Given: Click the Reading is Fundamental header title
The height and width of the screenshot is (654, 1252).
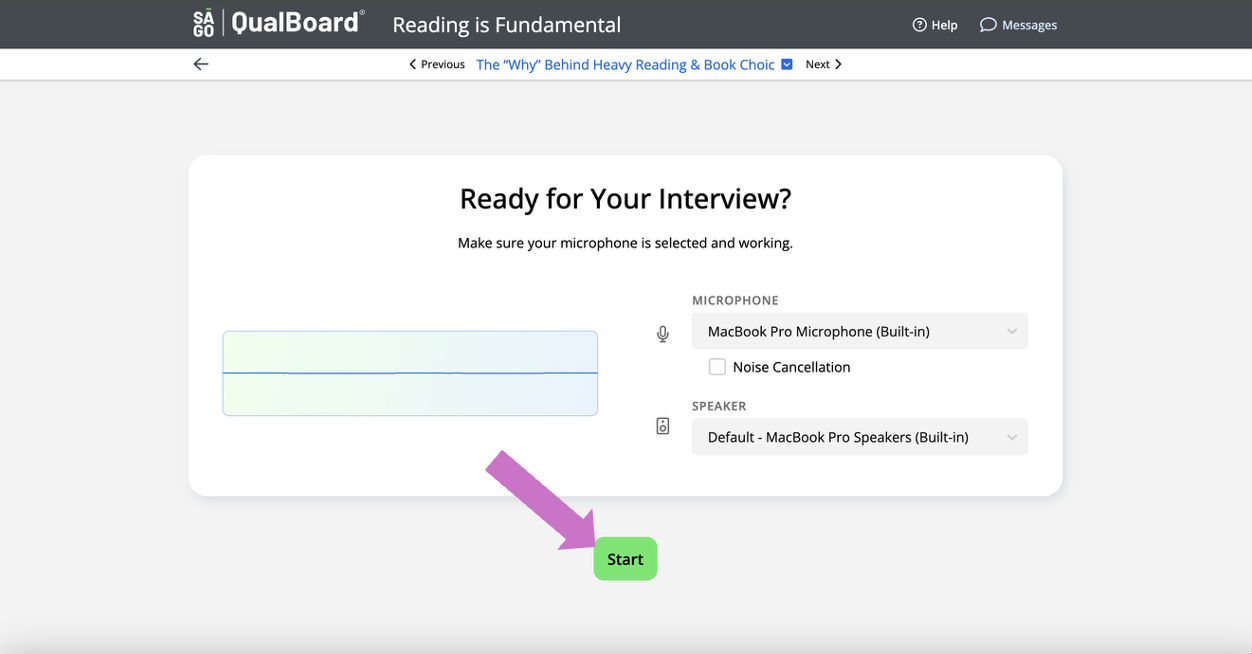Looking at the screenshot, I should point(505,24).
